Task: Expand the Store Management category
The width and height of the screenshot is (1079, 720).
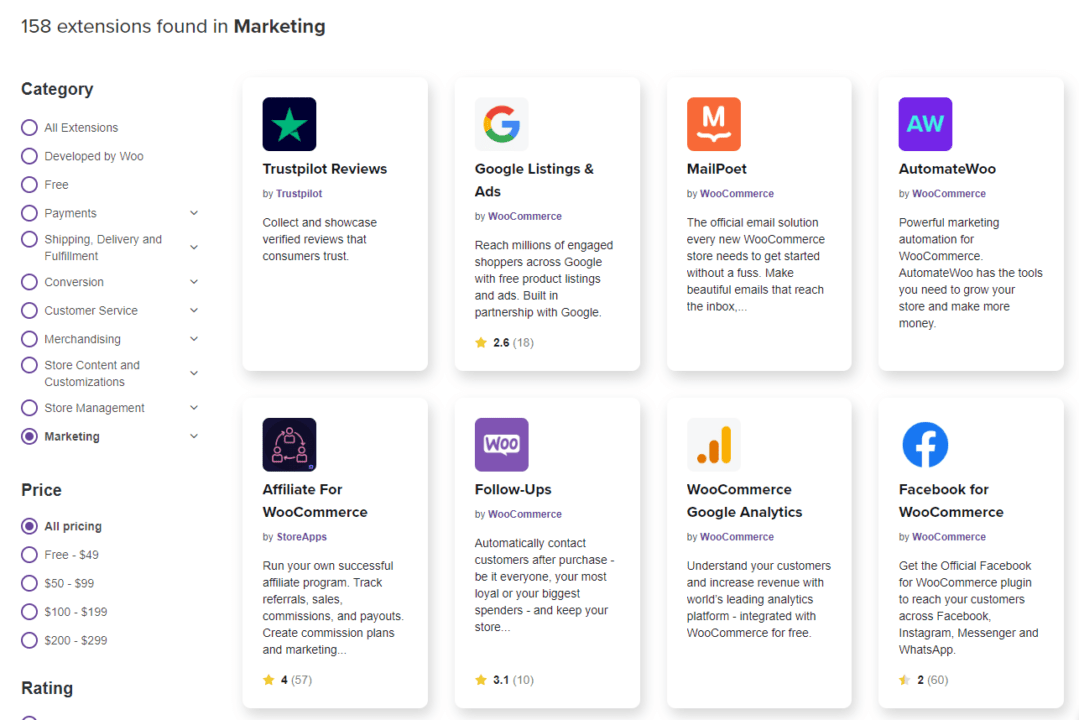Action: [x=192, y=408]
